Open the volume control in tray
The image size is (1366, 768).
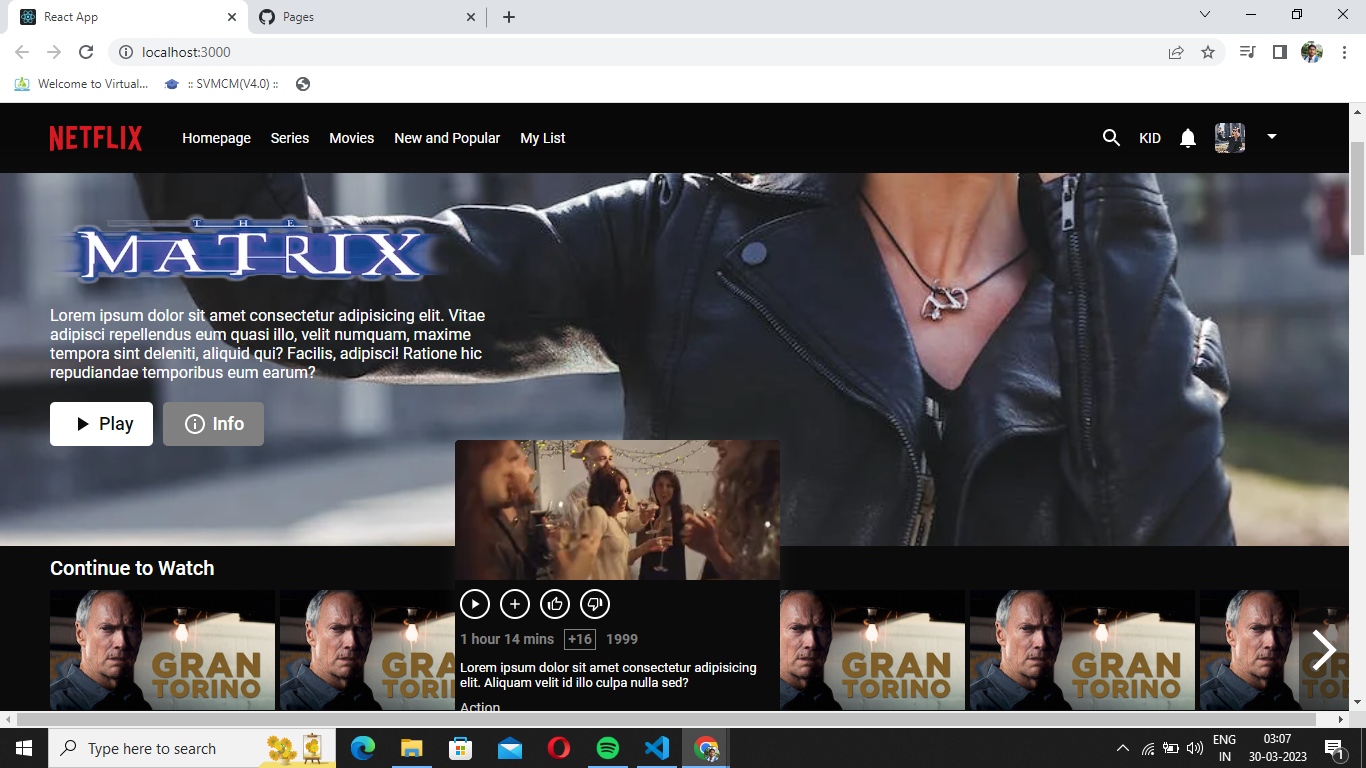1194,748
